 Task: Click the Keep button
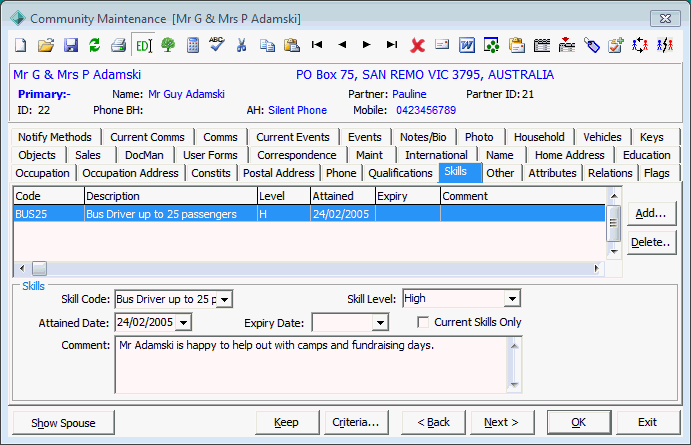point(286,423)
